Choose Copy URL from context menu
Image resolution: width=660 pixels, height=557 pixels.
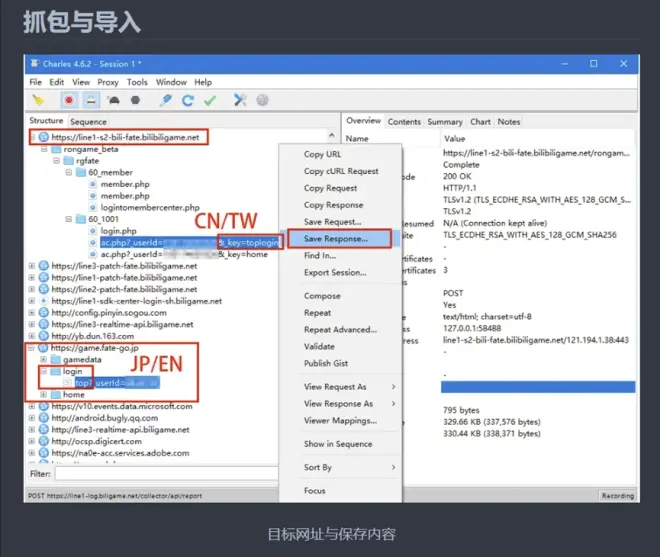322,154
